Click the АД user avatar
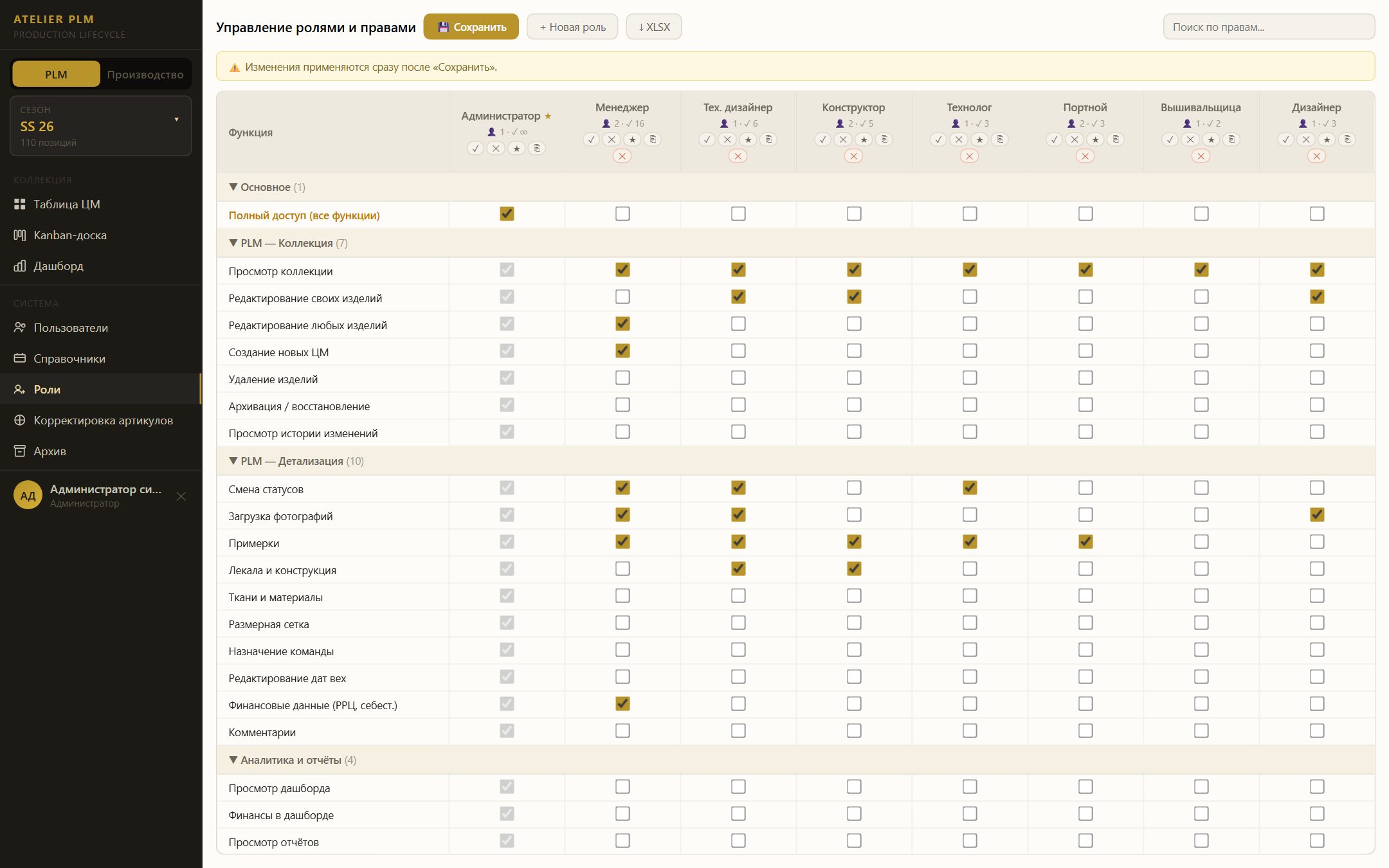Screen dimensions: 1389x868 click(x=28, y=495)
